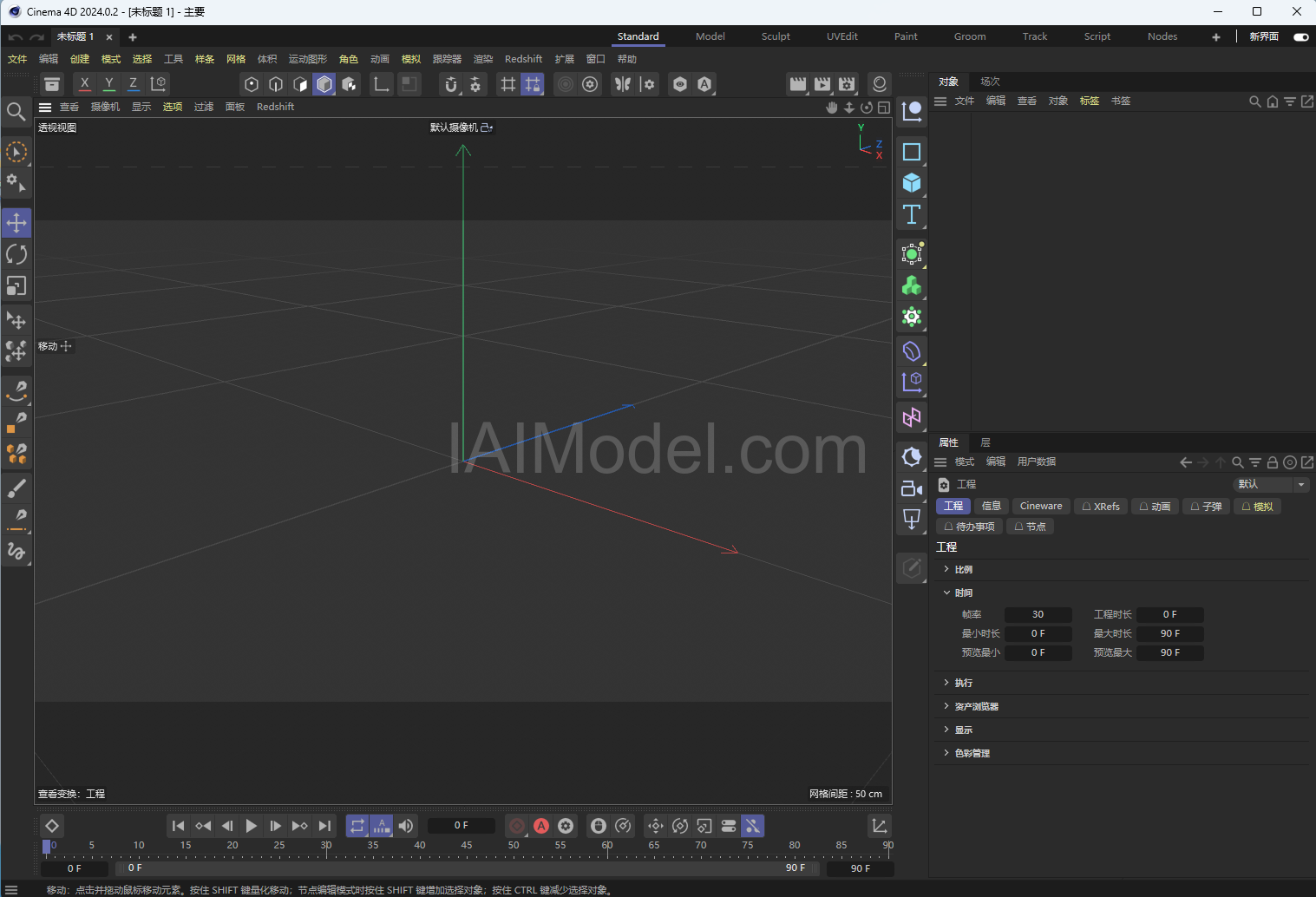This screenshot has height=897, width=1316.
Task: Toggle the snap enable button
Action: tap(451, 84)
